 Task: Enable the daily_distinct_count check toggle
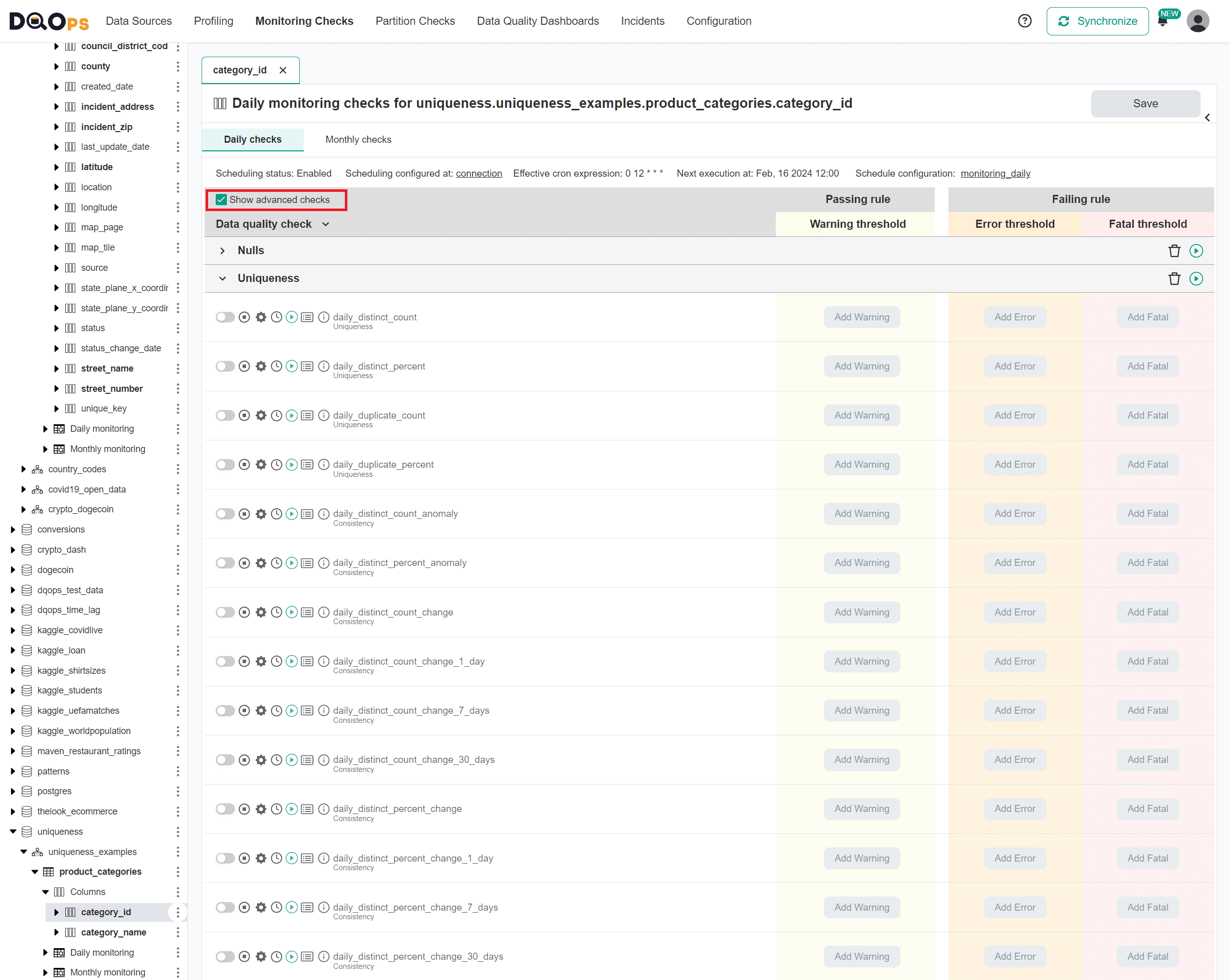225,317
